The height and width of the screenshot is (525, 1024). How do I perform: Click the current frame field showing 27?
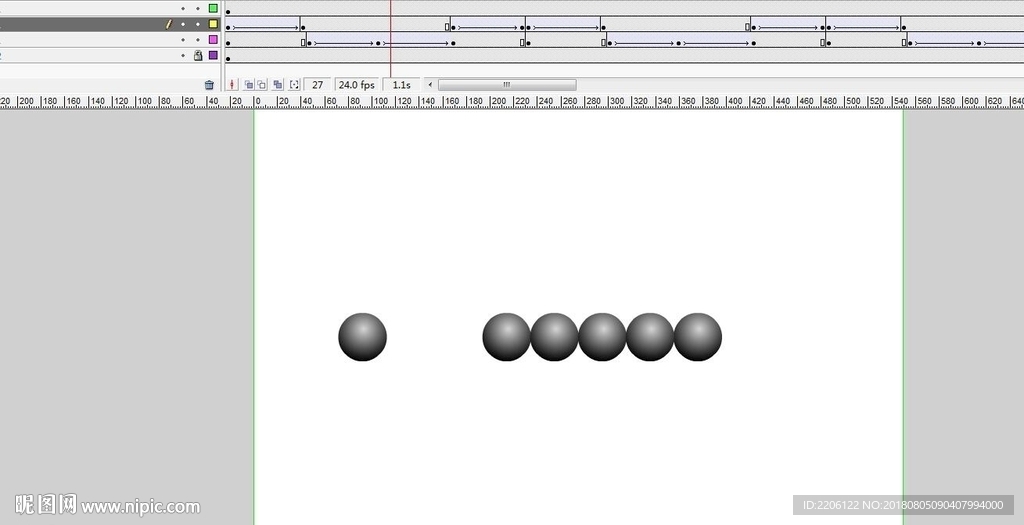coord(318,86)
